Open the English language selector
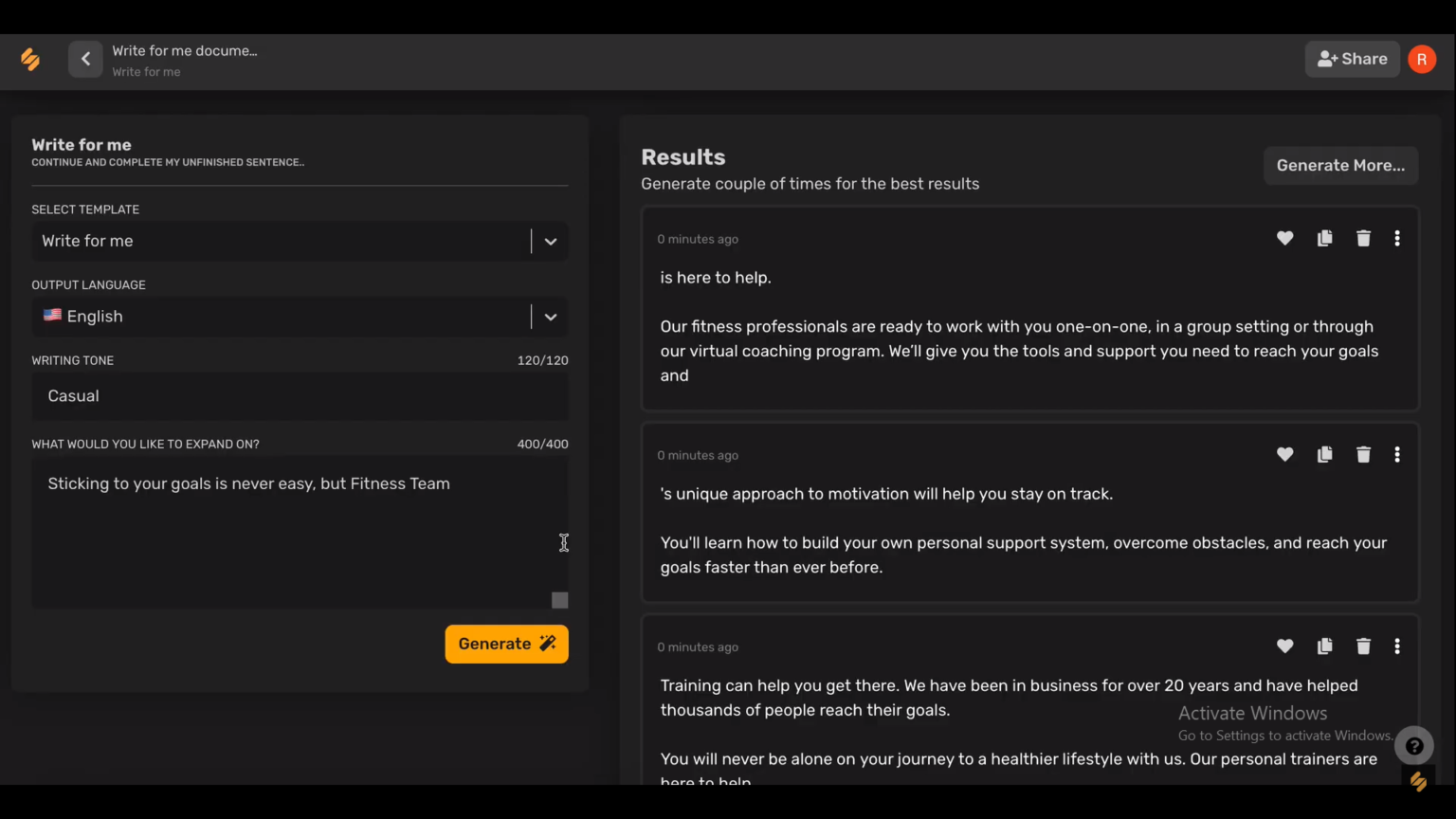The width and height of the screenshot is (1456, 819). (x=300, y=317)
